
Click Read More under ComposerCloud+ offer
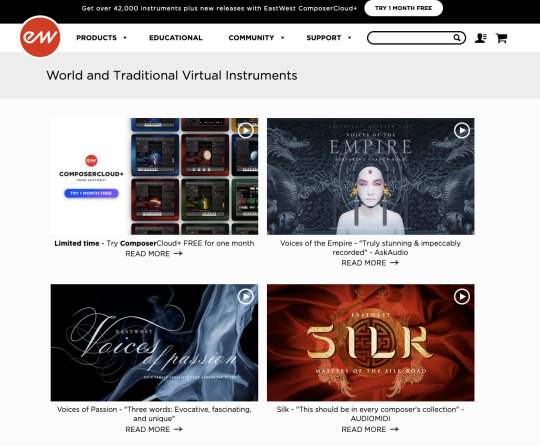point(154,254)
